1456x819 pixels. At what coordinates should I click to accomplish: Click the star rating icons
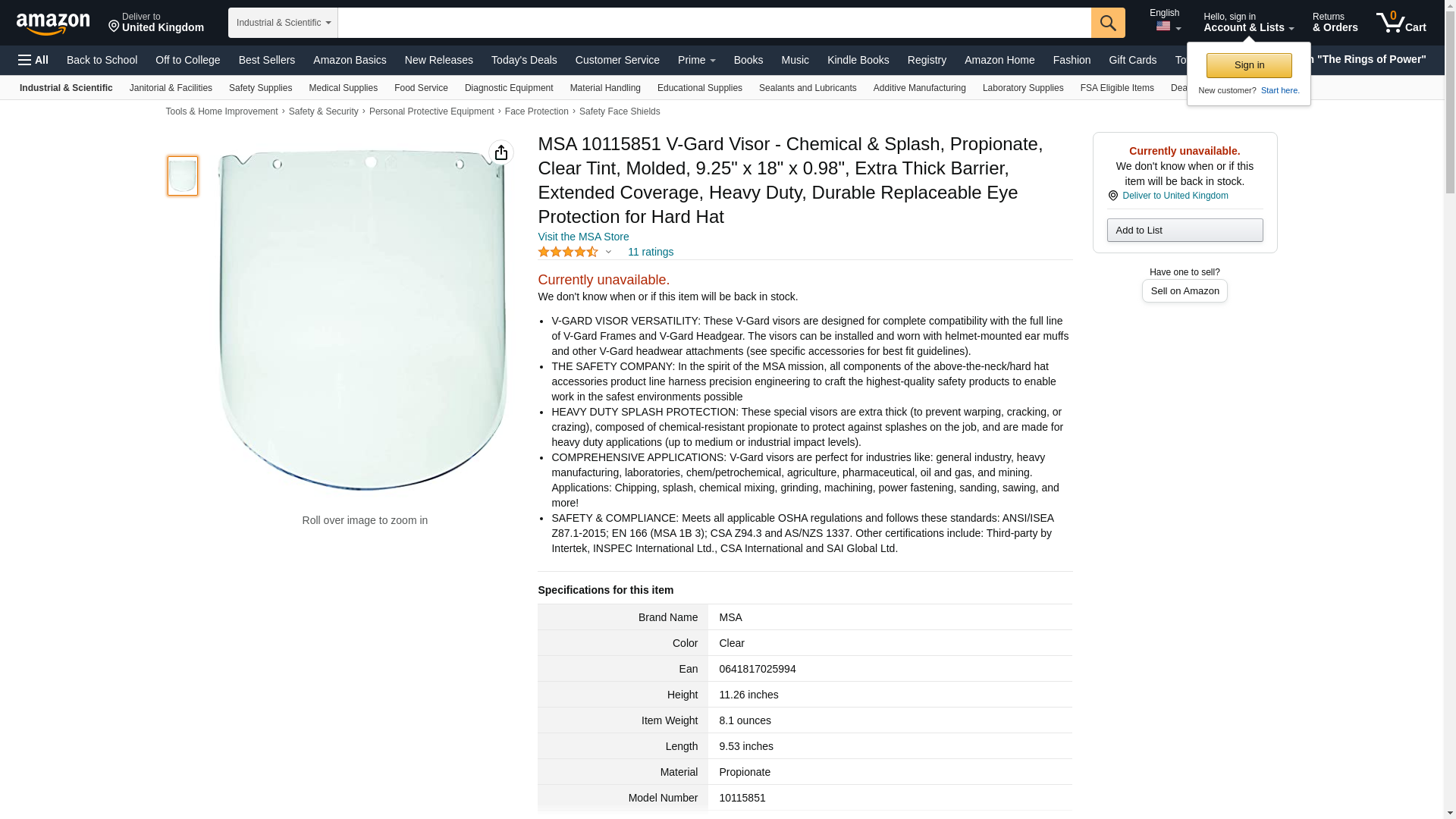[568, 252]
